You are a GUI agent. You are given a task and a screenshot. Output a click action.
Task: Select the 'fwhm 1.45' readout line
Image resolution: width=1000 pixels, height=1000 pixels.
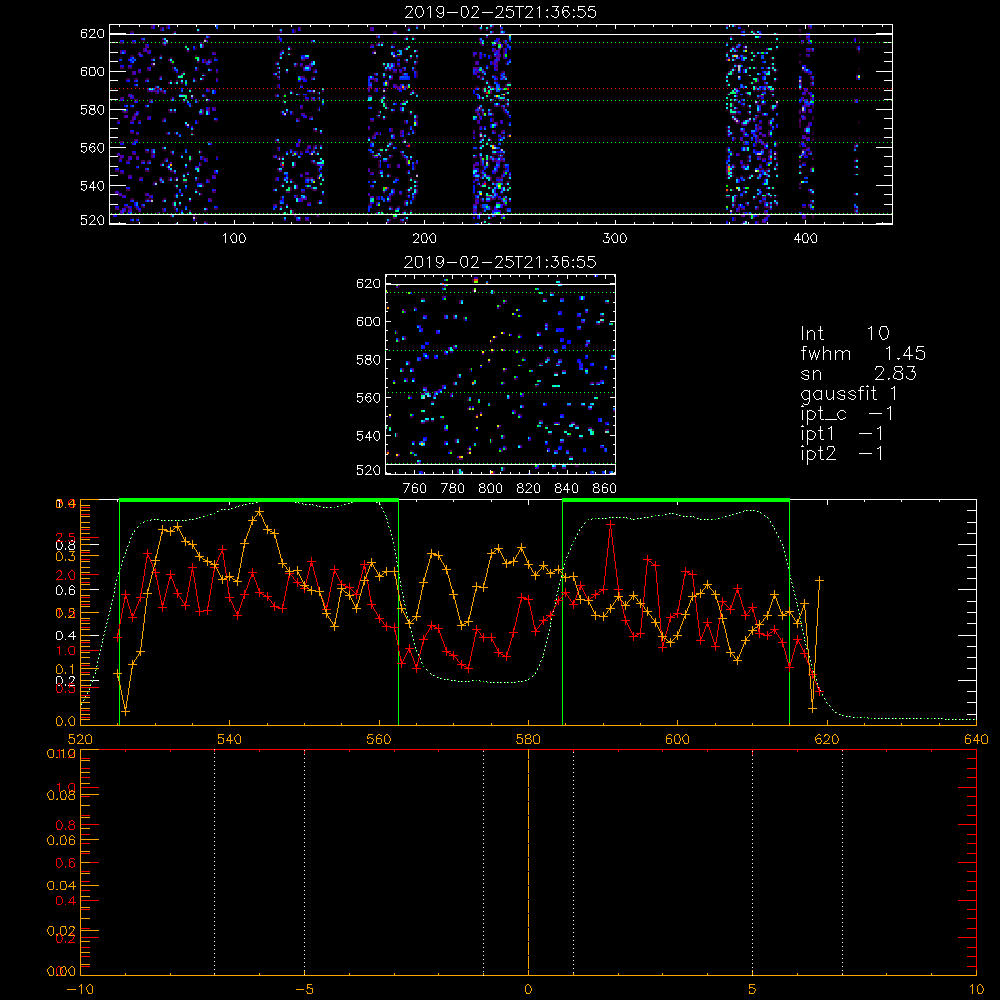(863, 353)
